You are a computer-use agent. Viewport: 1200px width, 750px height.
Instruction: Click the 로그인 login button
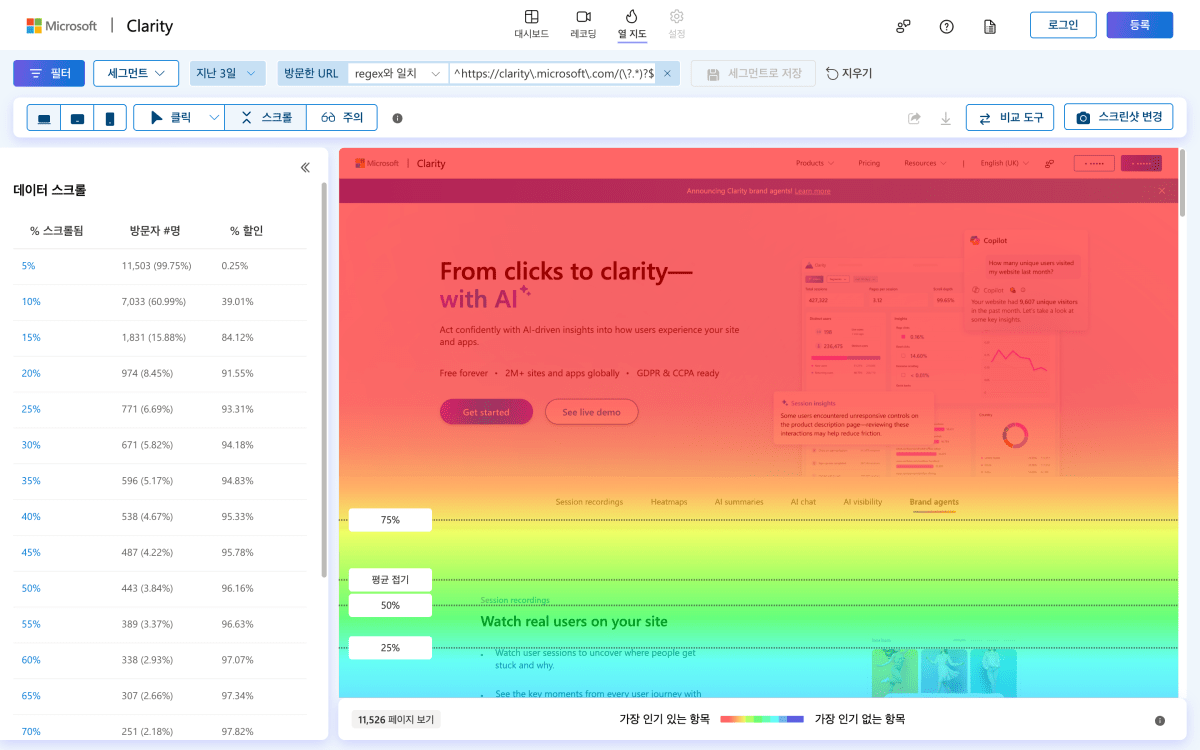[1063, 25]
